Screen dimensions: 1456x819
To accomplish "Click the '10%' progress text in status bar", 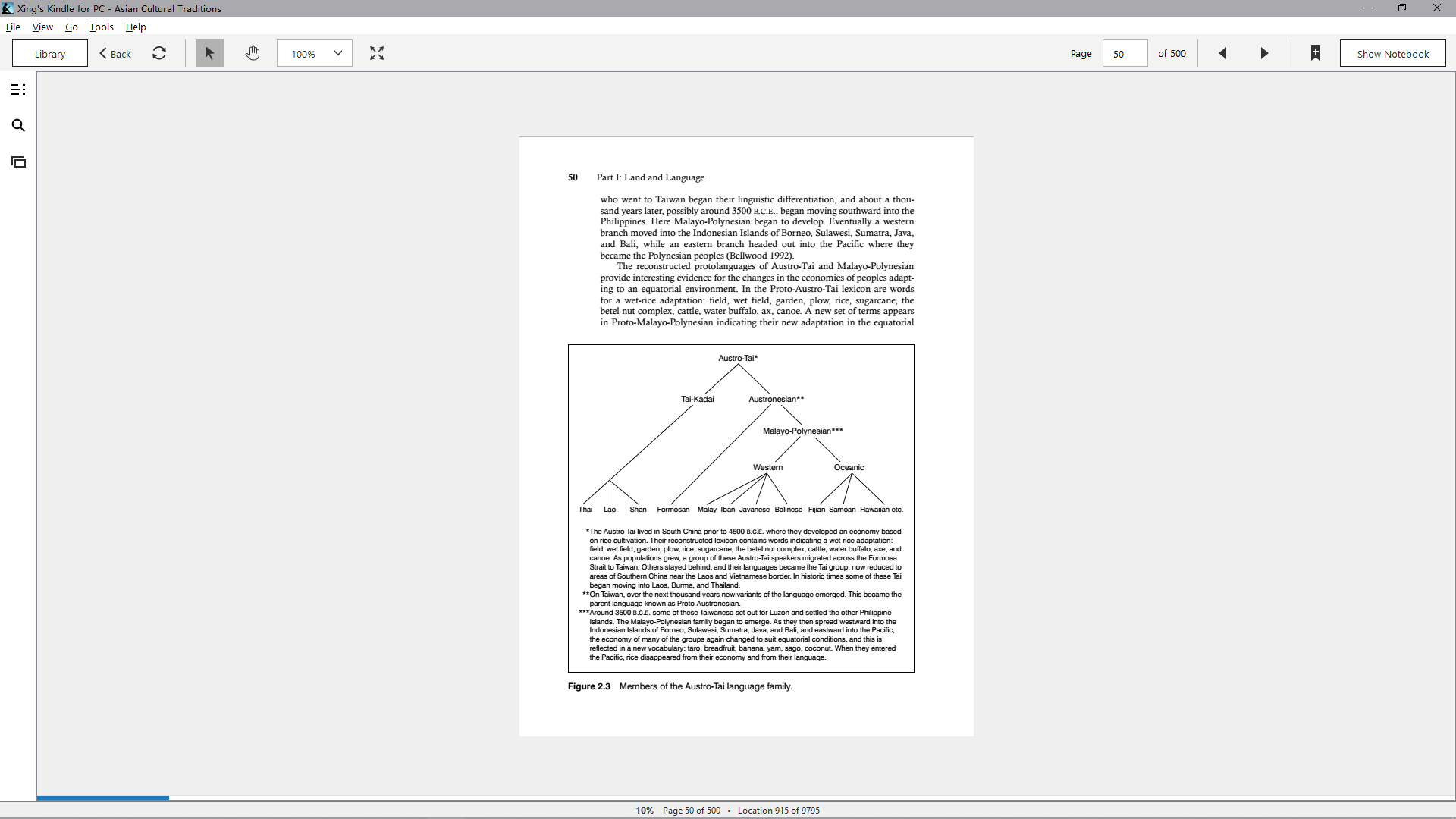I will pyautogui.click(x=645, y=811).
